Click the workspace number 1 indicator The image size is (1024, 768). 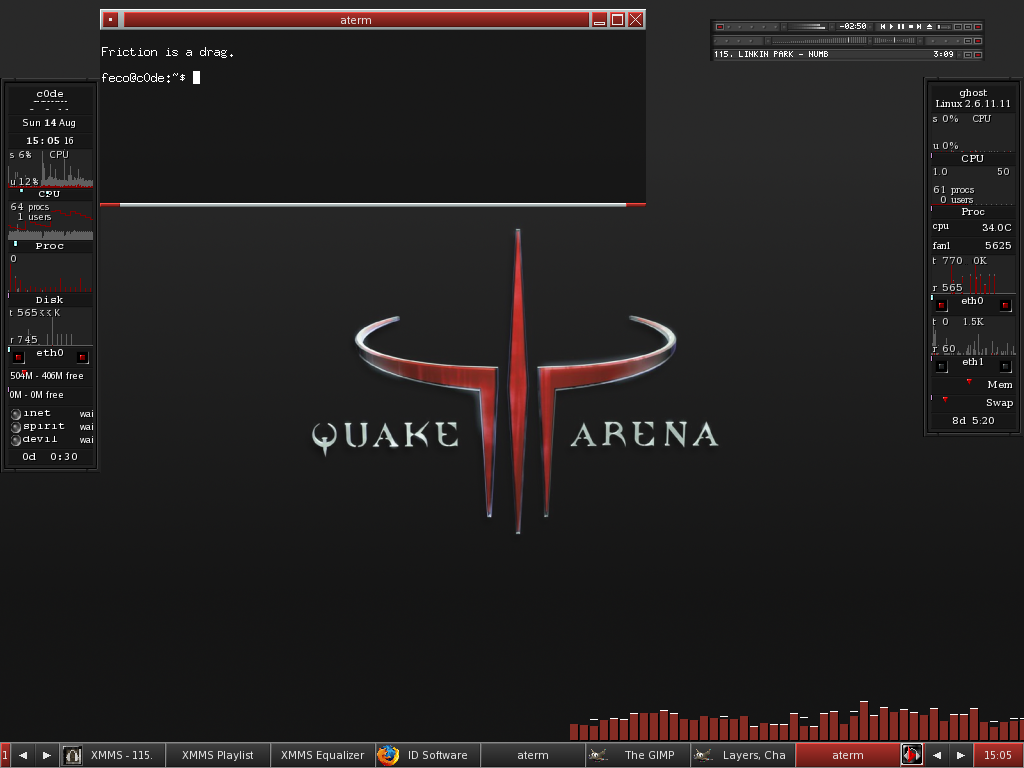click(5, 755)
